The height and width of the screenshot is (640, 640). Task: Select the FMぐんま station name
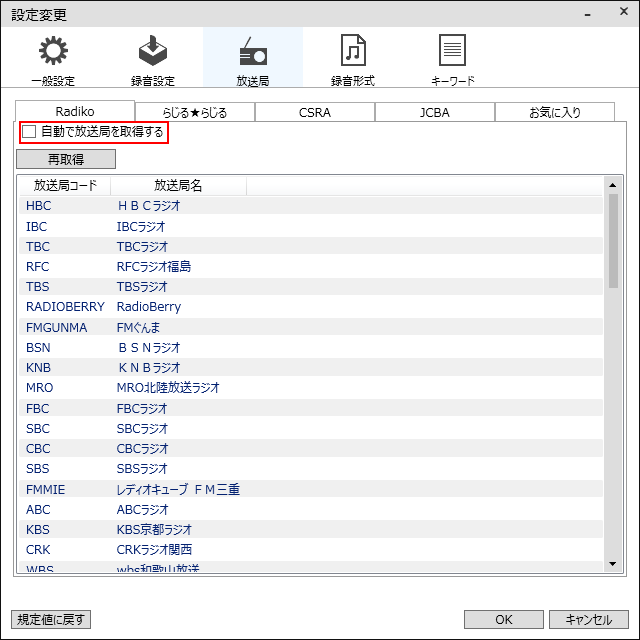pyautogui.click(x=138, y=327)
